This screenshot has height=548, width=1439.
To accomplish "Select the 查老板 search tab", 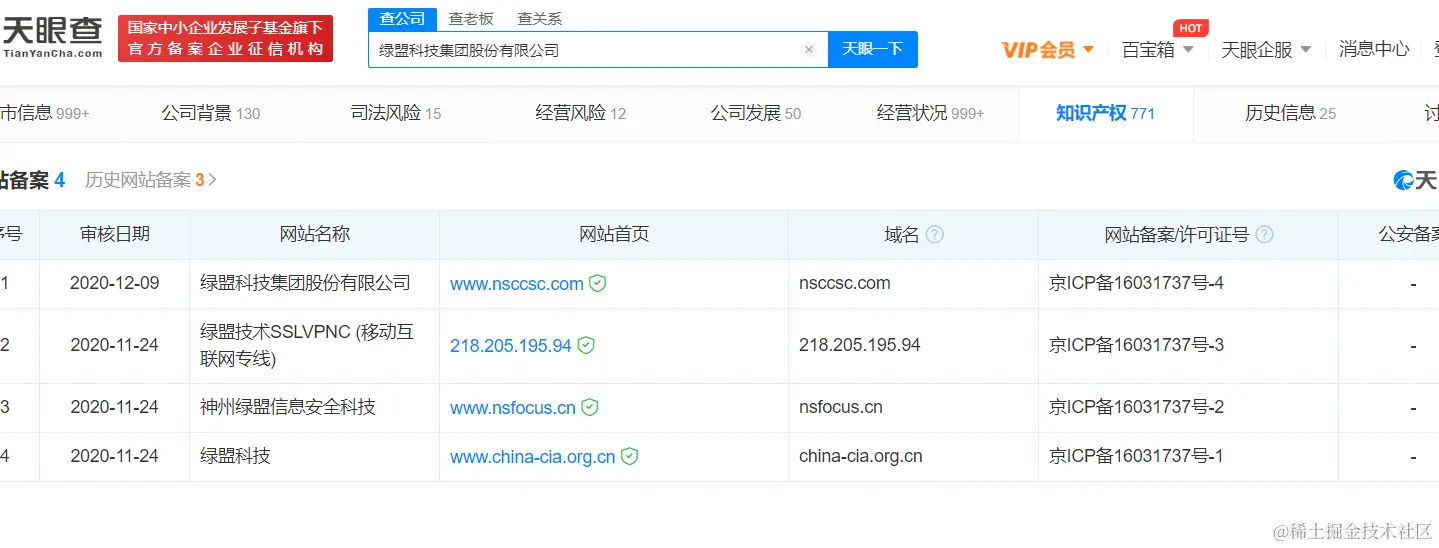I will point(471,18).
